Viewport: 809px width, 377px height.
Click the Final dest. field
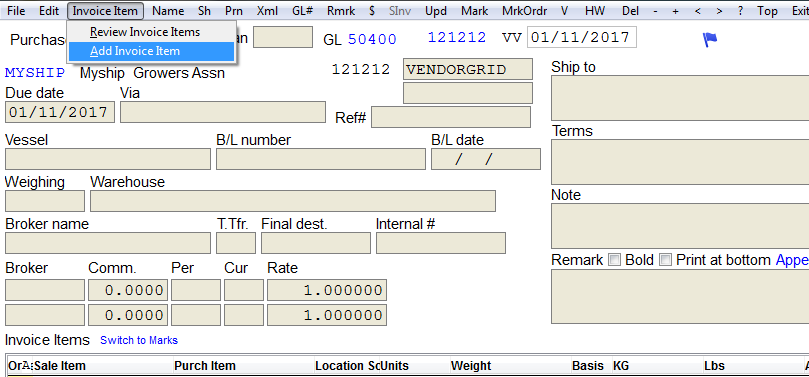pyautogui.click(x=316, y=243)
